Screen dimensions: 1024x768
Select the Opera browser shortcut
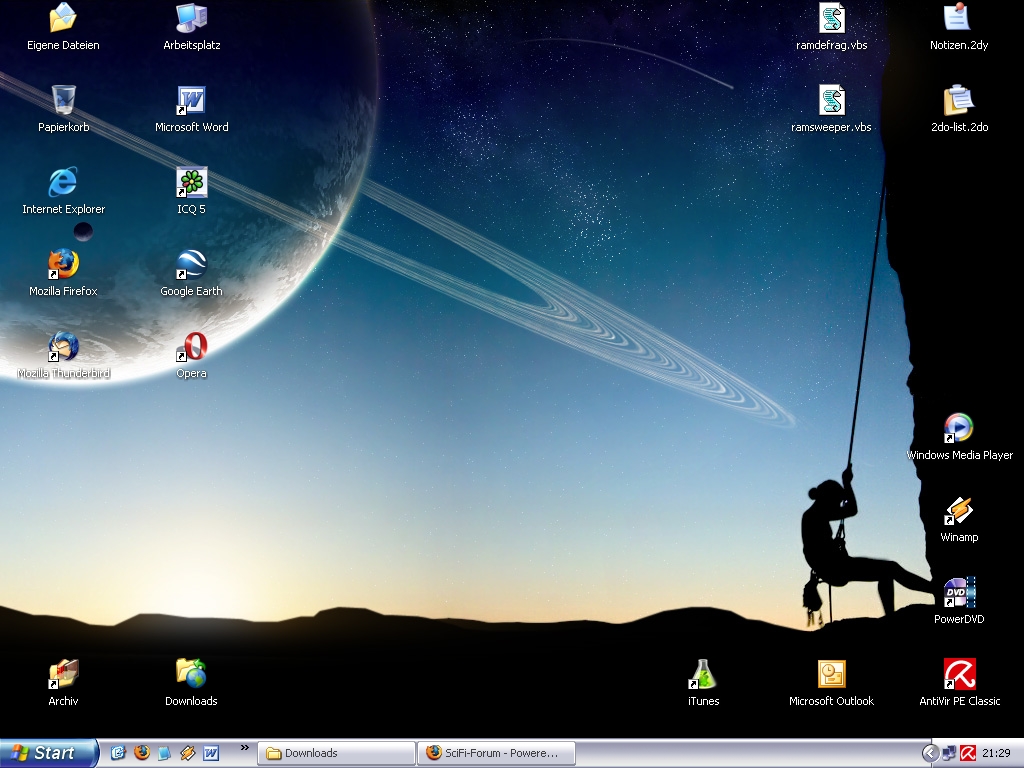pos(191,347)
